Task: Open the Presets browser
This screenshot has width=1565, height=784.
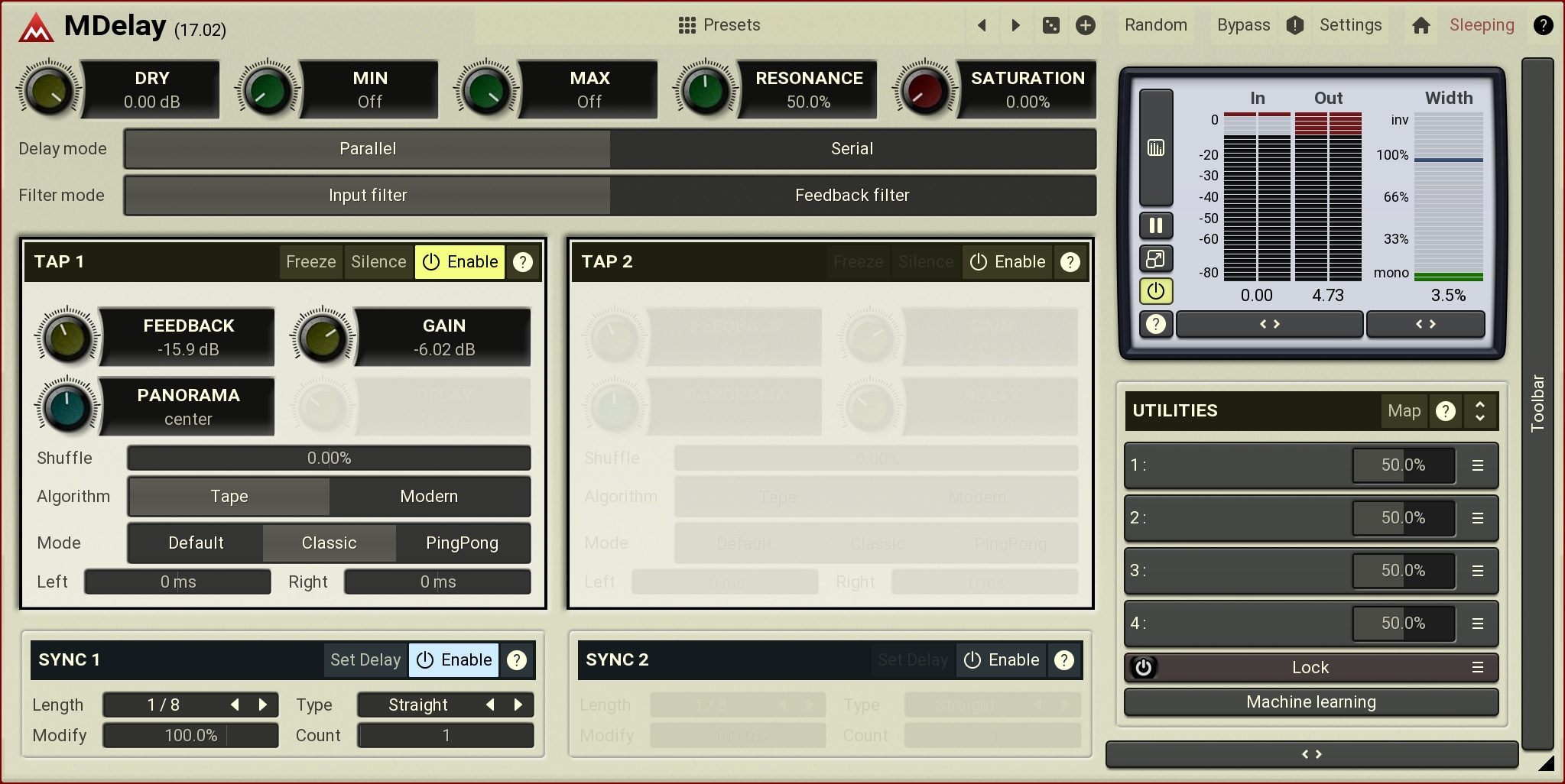Action: pos(719,25)
